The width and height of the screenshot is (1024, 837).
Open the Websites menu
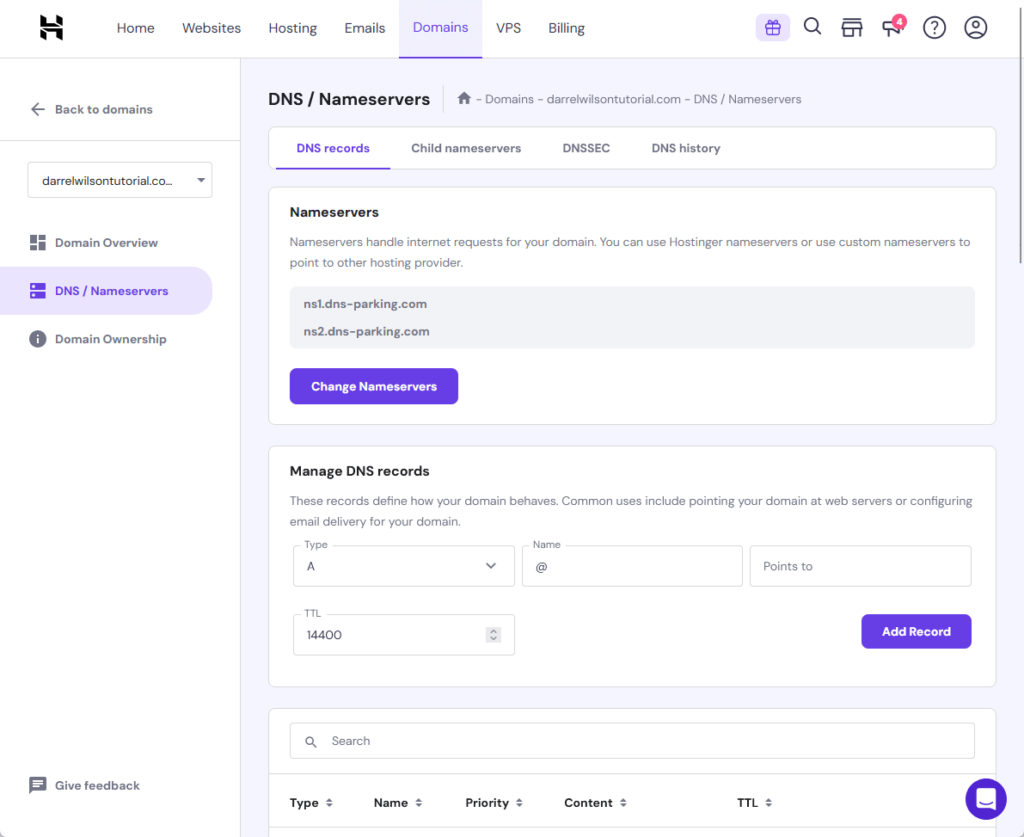point(212,28)
